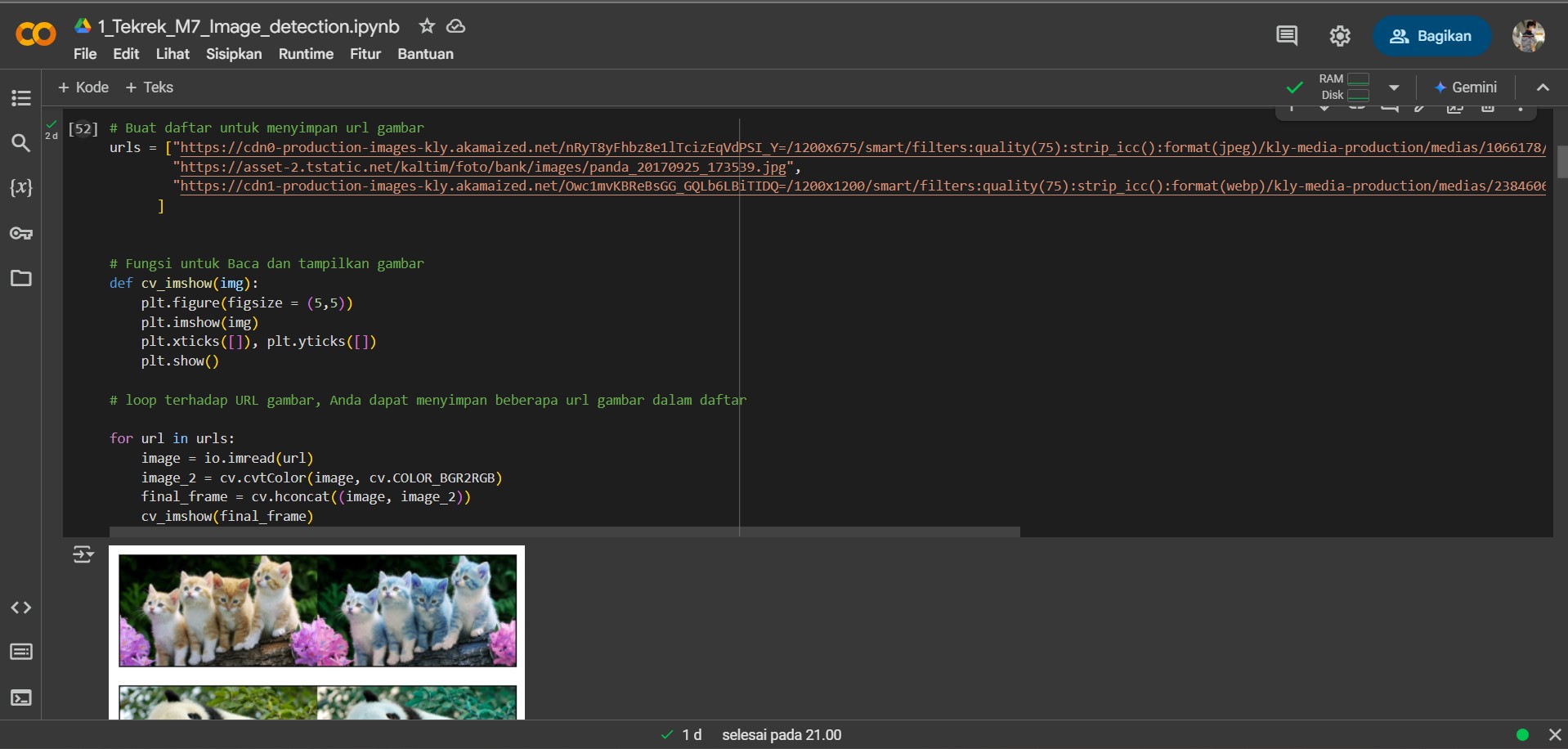The width and height of the screenshot is (1568, 749).
Task: Expand the RAM and Disk resources dropdown
Action: 1394,87
